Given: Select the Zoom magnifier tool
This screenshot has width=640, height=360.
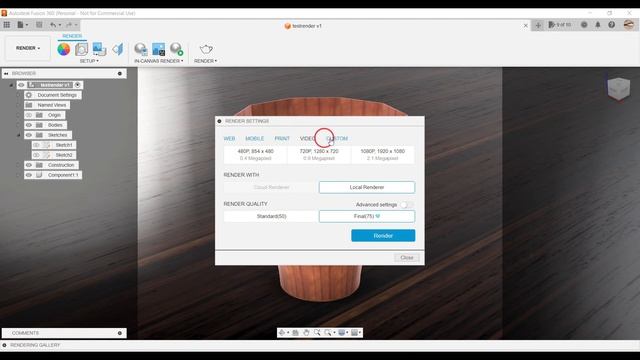Looking at the screenshot, I should tap(317, 333).
